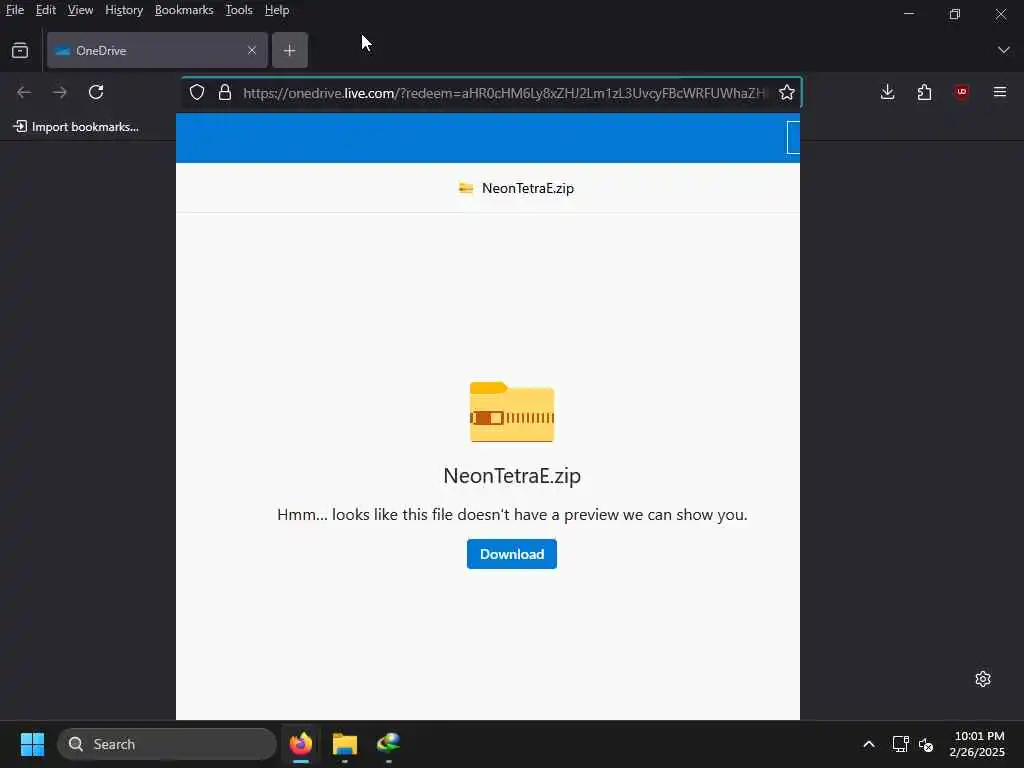Open the uBlock Origin extension
Image resolution: width=1024 pixels, height=768 pixels.
pos(961,92)
